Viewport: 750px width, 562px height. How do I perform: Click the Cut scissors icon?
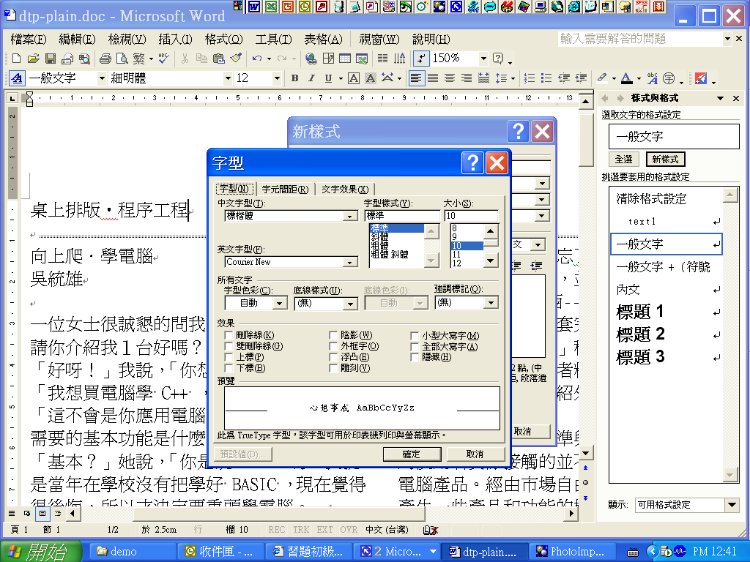click(185, 58)
